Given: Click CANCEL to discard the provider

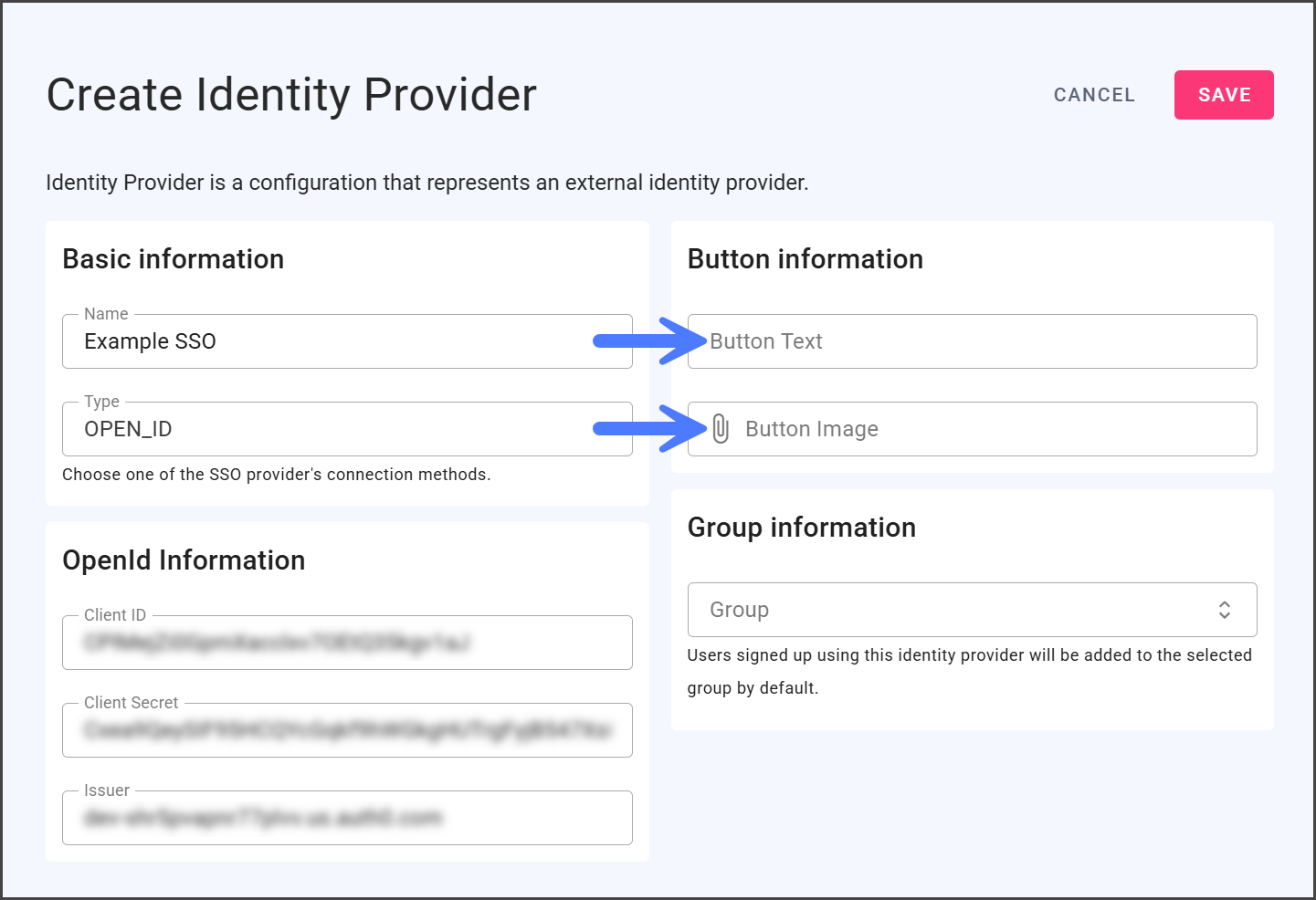Looking at the screenshot, I should (x=1094, y=95).
